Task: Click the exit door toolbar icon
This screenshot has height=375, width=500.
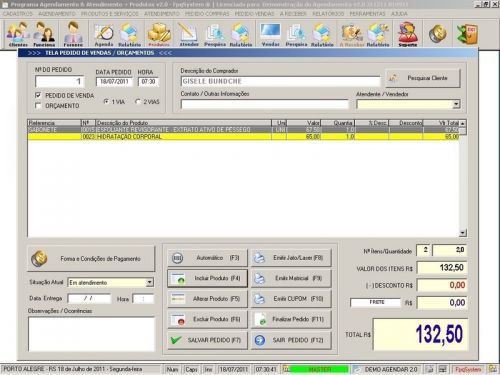Action: [467, 34]
